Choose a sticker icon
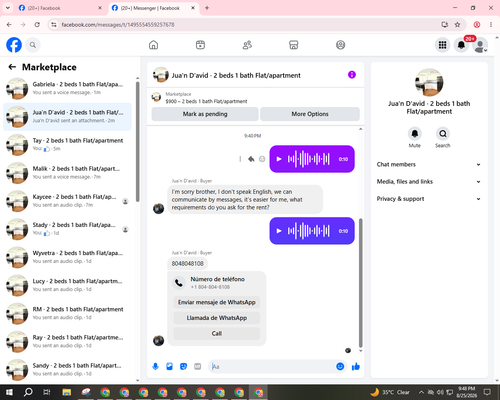 (x=183, y=367)
